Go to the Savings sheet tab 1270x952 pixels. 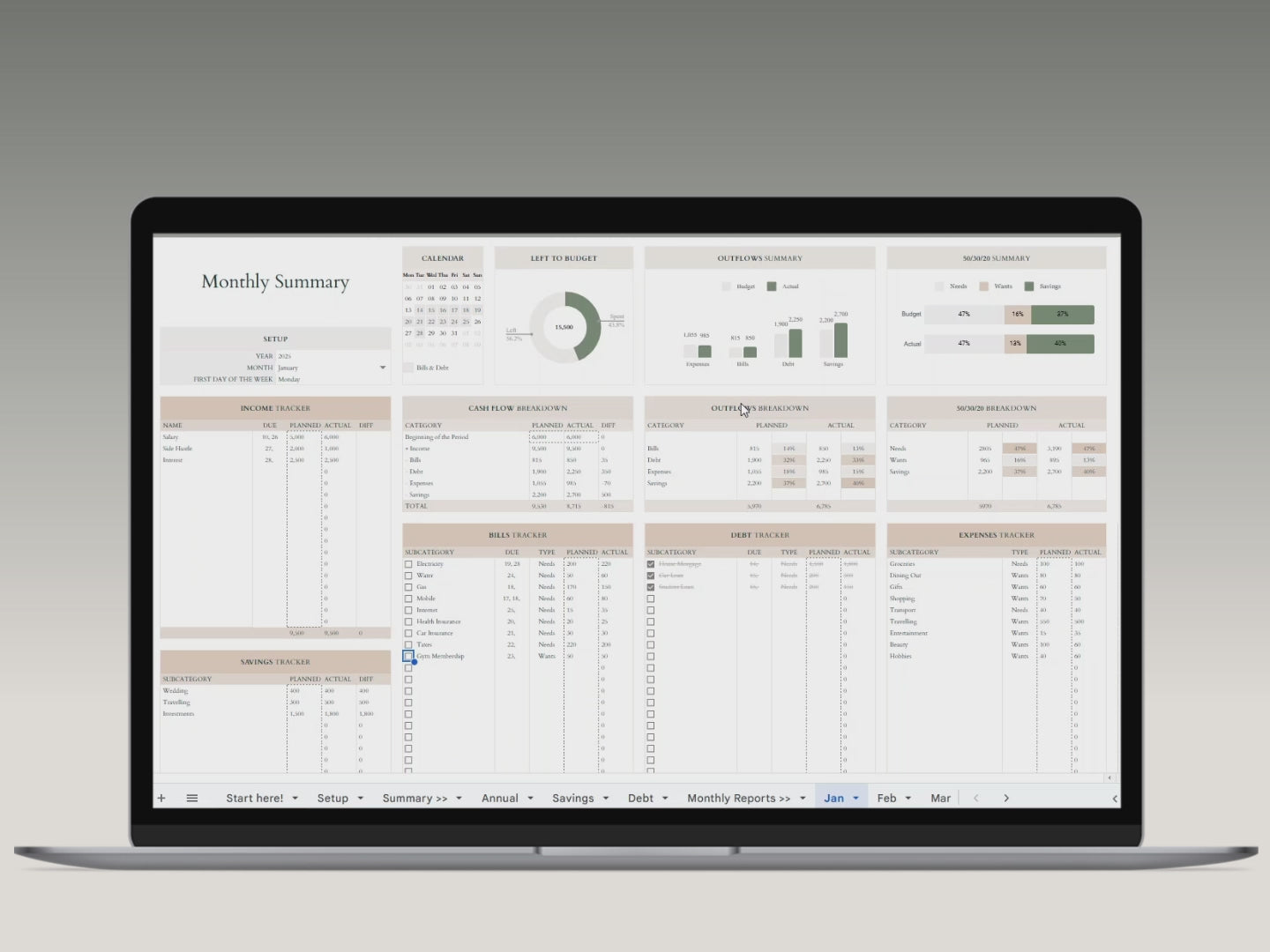[572, 798]
